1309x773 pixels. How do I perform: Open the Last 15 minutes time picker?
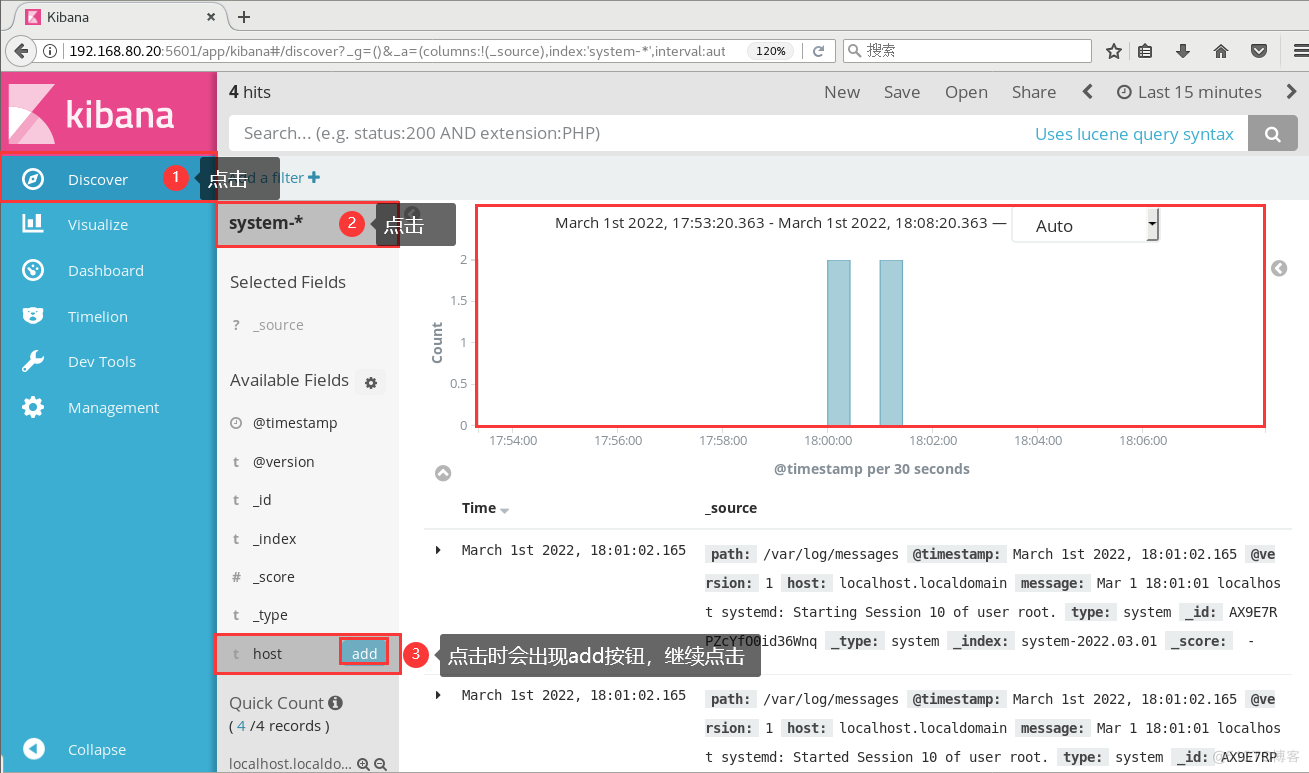[x=1189, y=92]
